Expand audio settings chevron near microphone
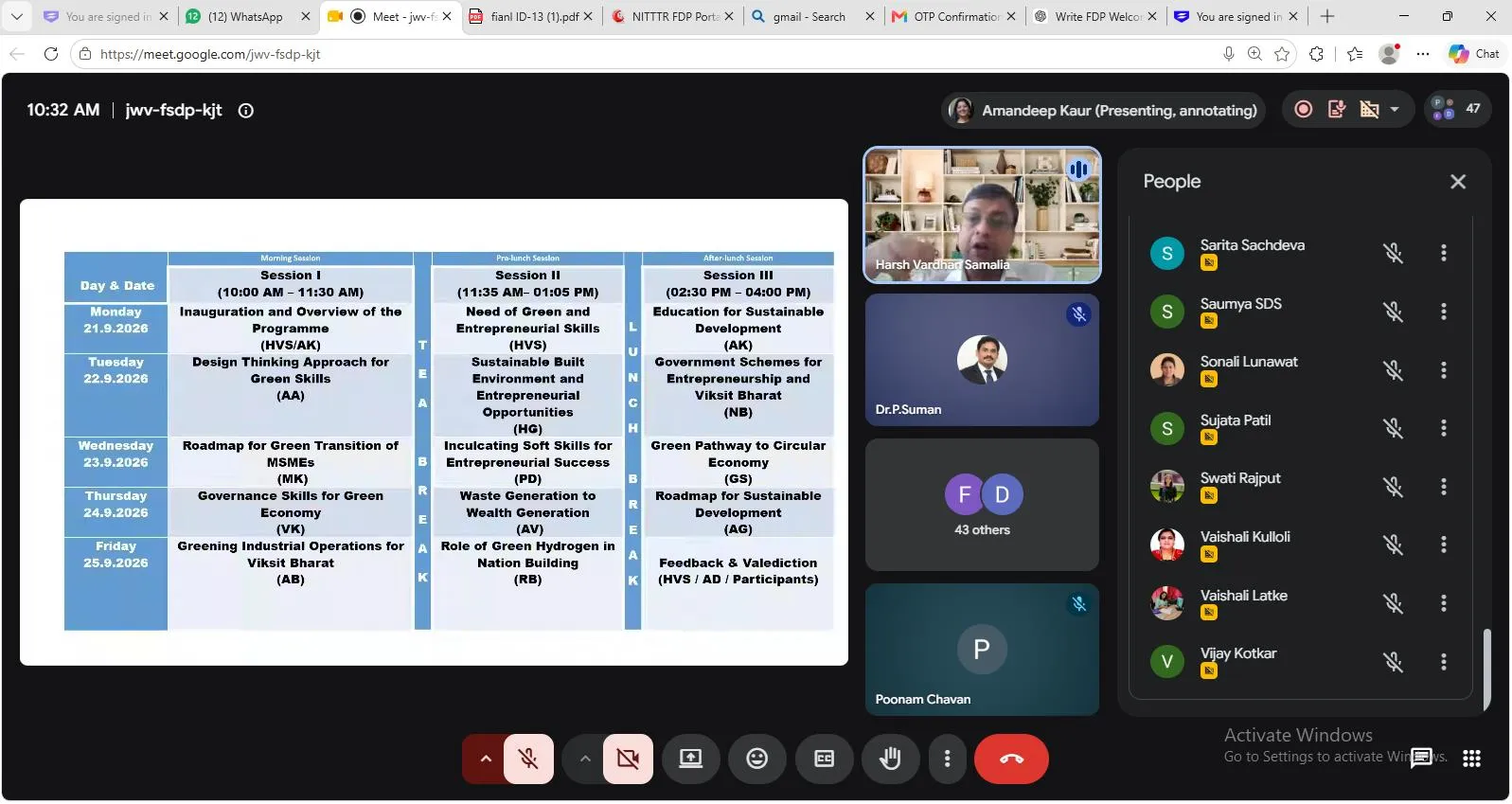Viewport: 1512px width, 804px height. 485,759
